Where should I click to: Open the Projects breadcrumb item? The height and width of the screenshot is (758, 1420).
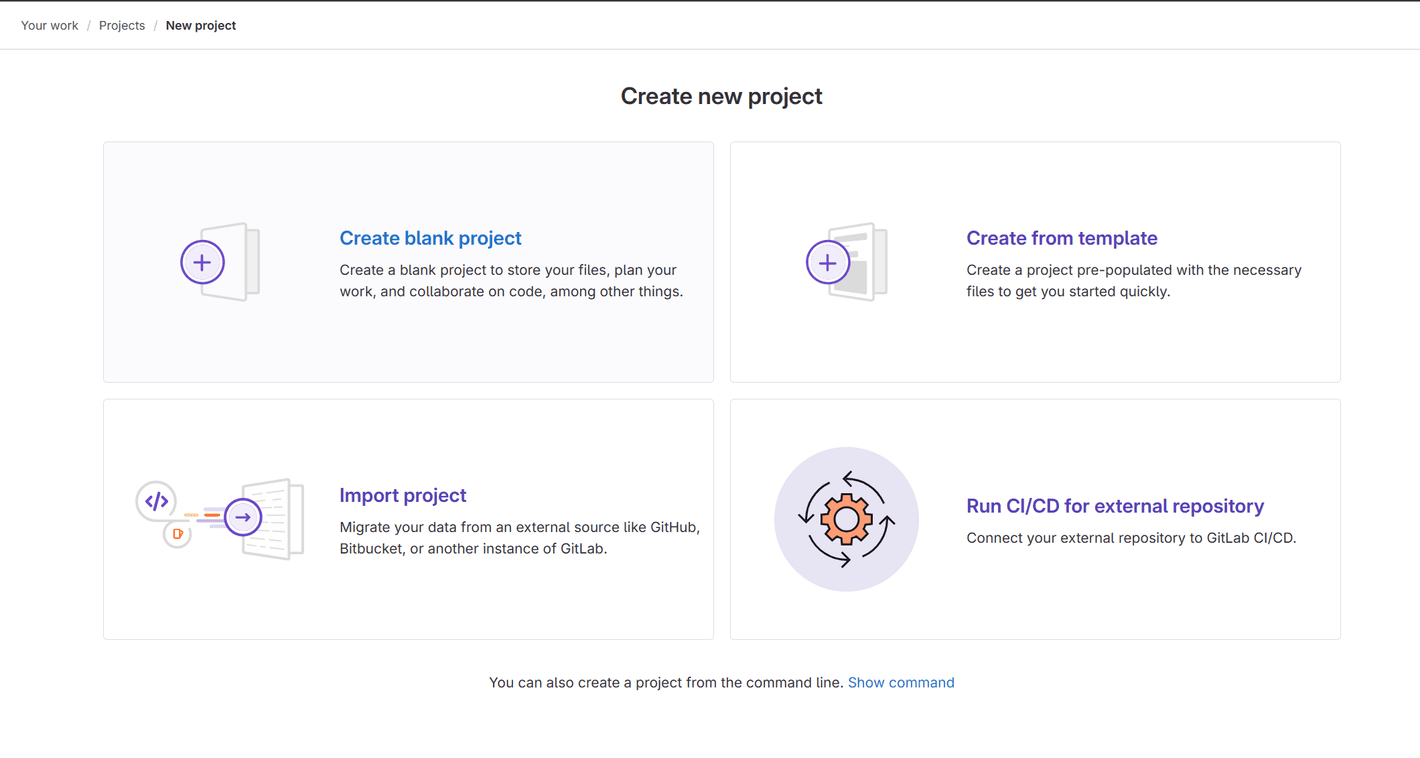click(x=121, y=25)
